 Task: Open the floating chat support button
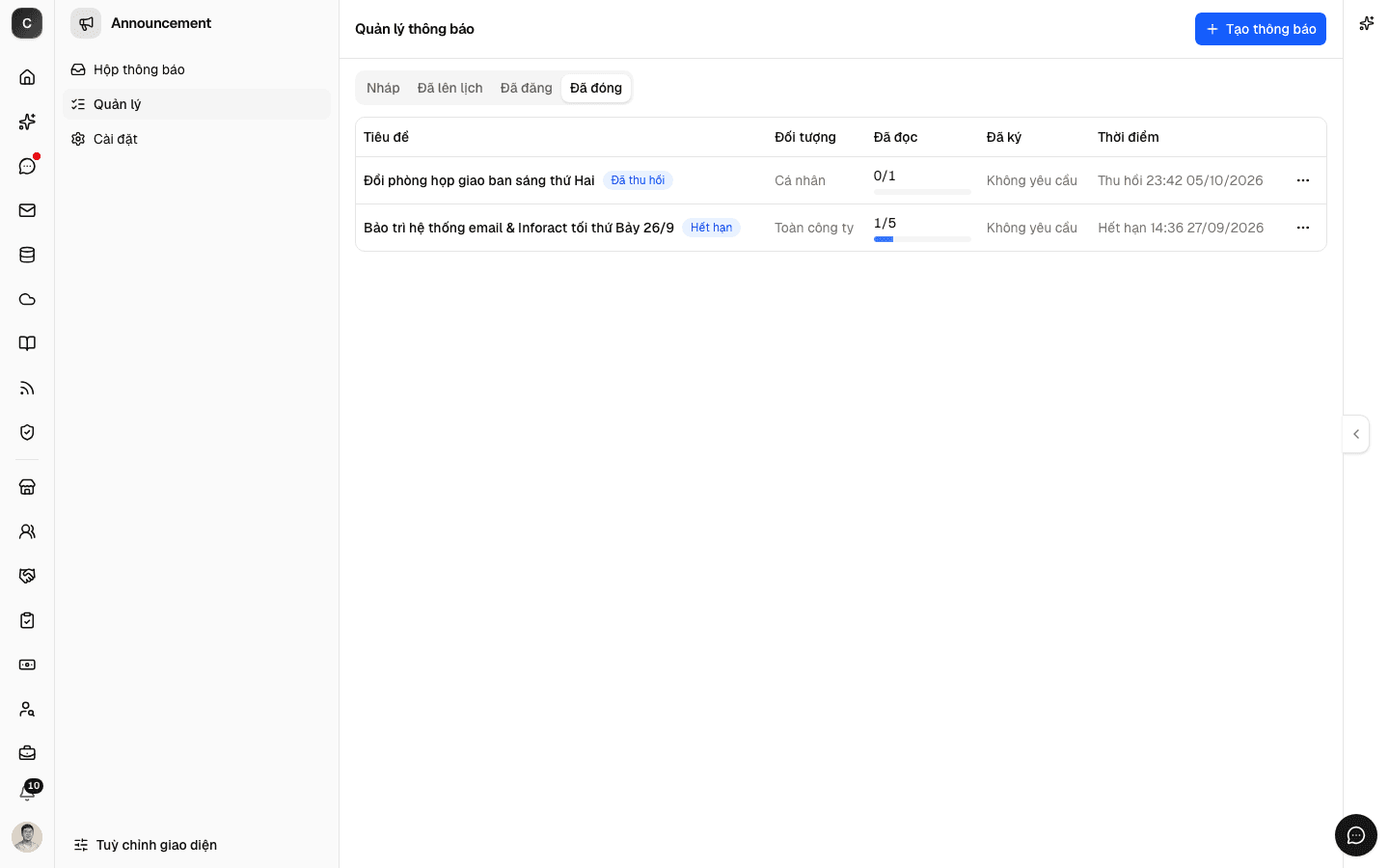coord(1356,835)
